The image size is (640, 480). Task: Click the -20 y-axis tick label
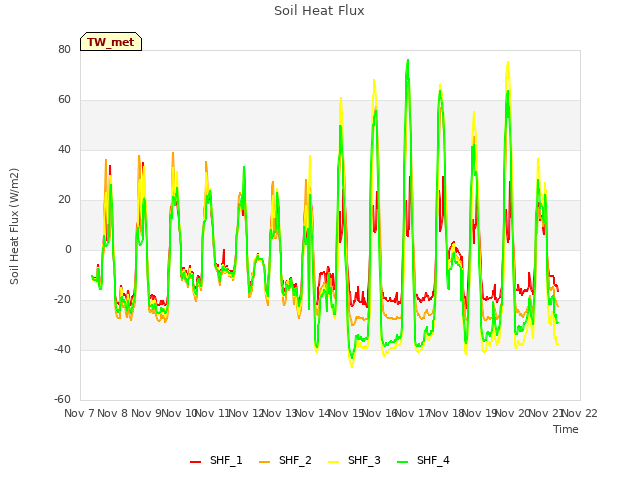click(62, 300)
